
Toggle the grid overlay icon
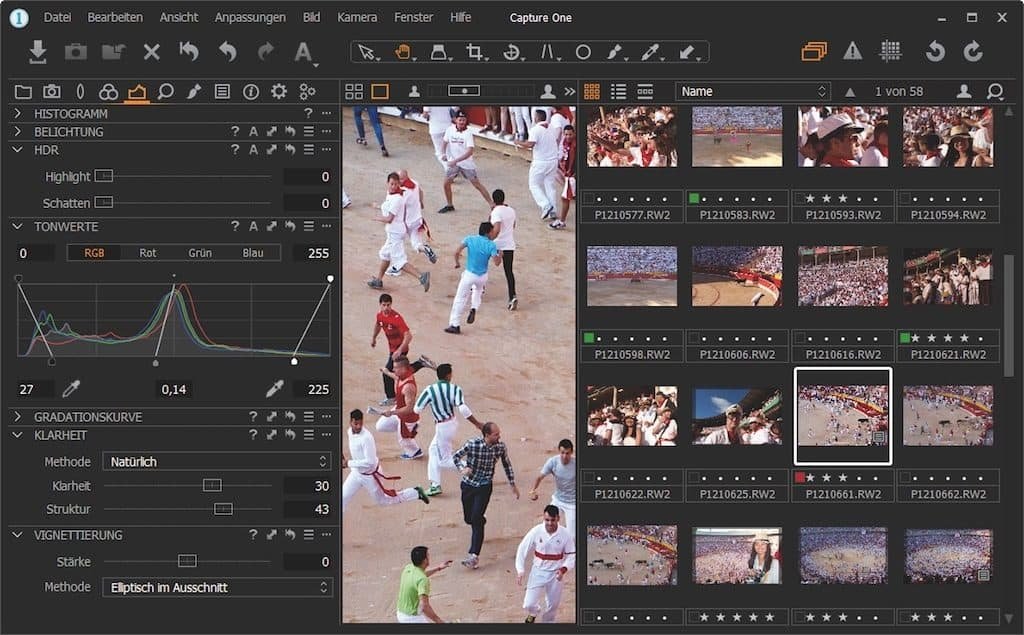pos(890,52)
